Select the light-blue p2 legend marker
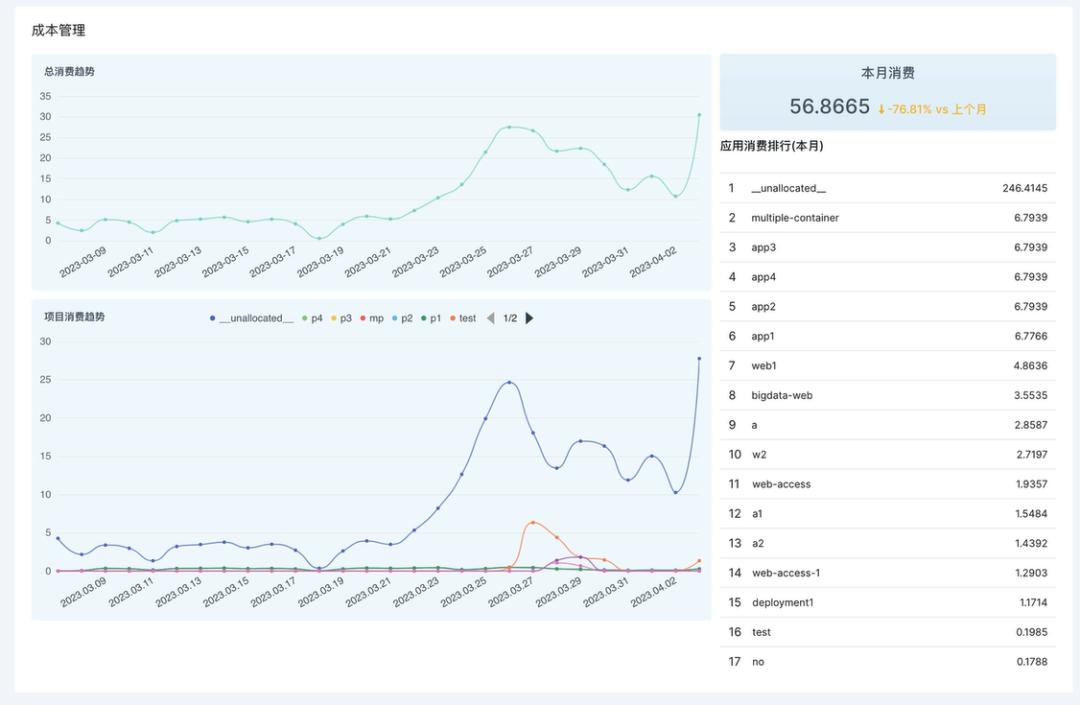This screenshot has height=705, width=1080. tap(393, 318)
